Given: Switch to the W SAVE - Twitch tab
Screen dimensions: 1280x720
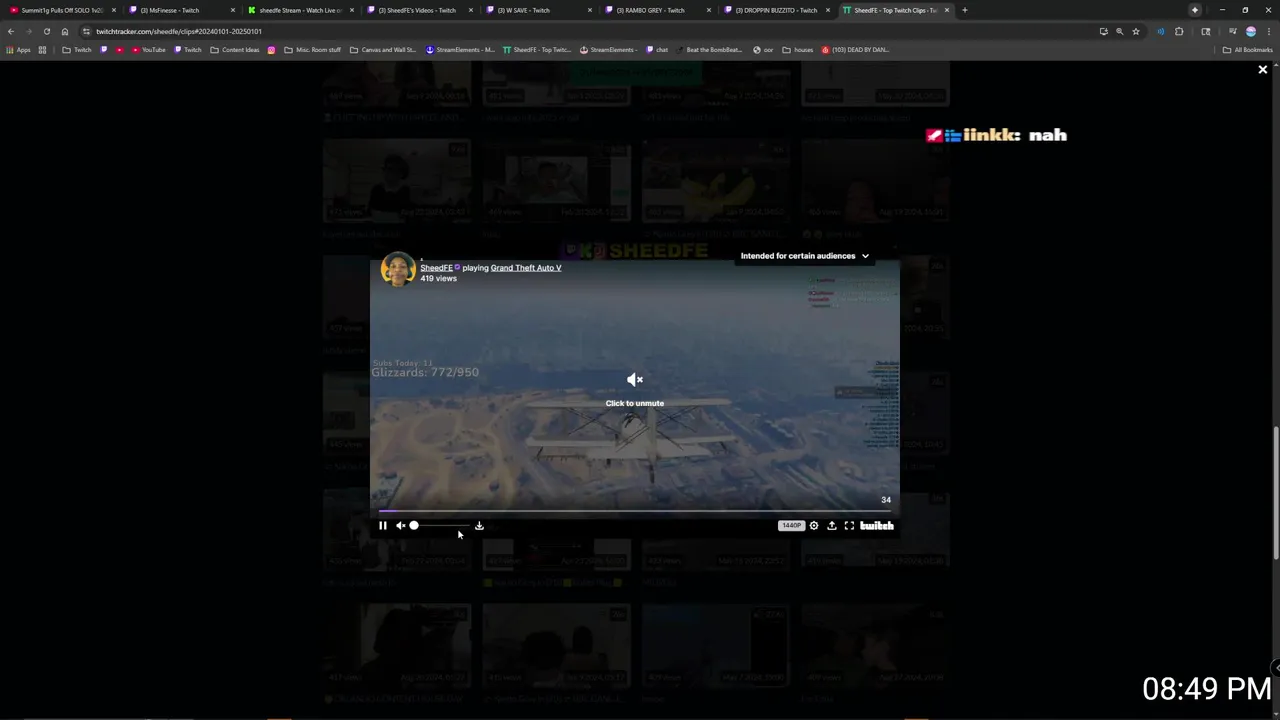Looking at the screenshot, I should (536, 10).
